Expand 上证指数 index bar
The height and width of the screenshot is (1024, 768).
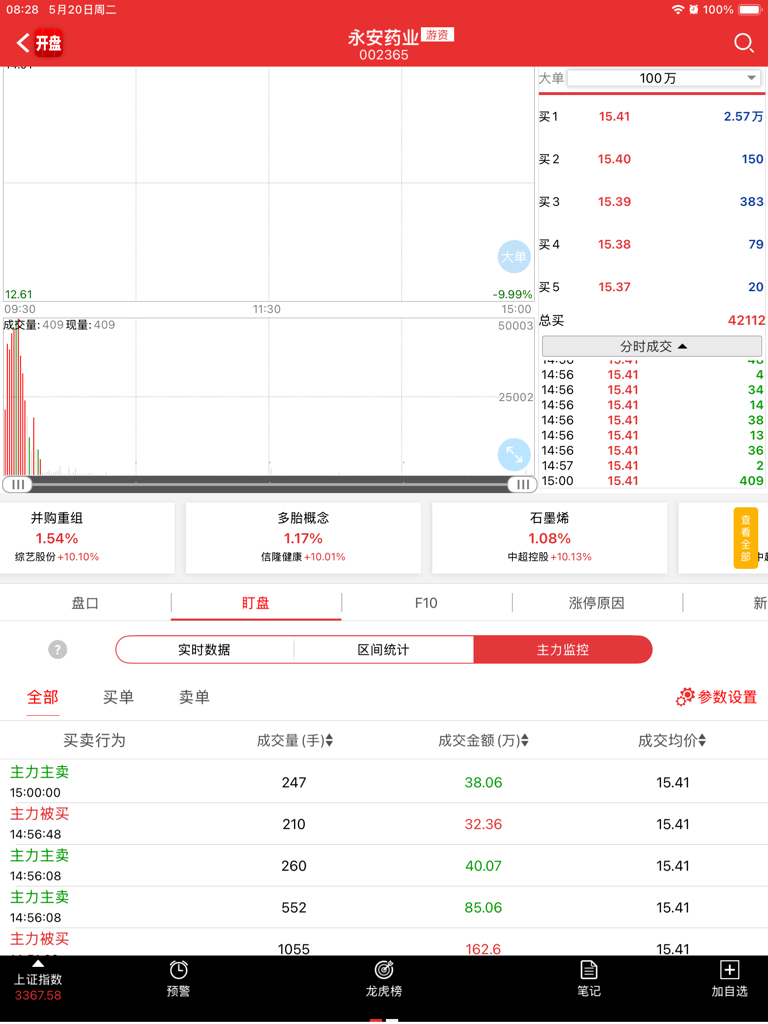point(38,982)
